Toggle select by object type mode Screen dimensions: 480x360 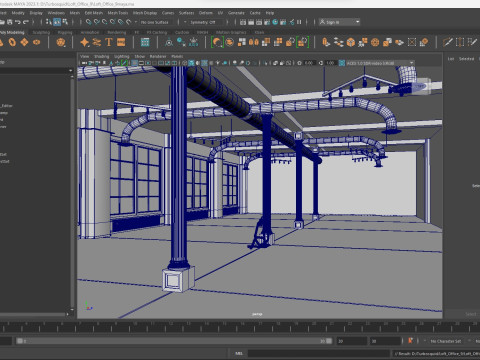(57, 22)
